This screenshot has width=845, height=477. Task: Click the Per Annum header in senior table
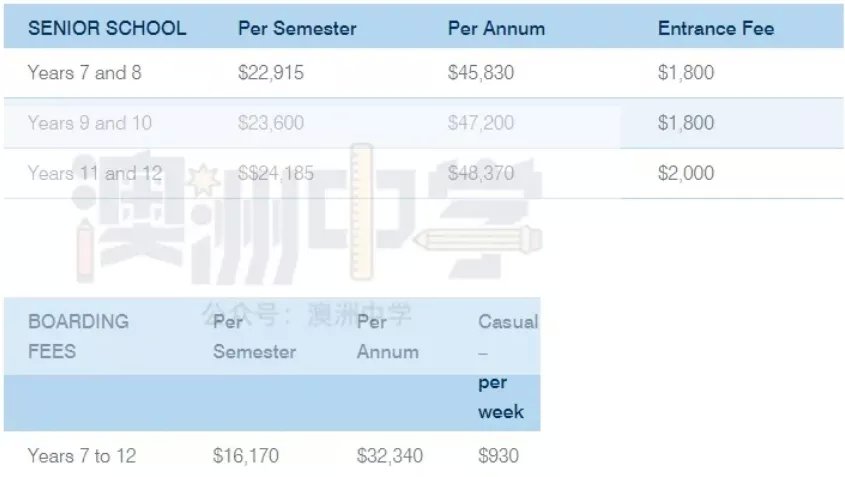(496, 28)
